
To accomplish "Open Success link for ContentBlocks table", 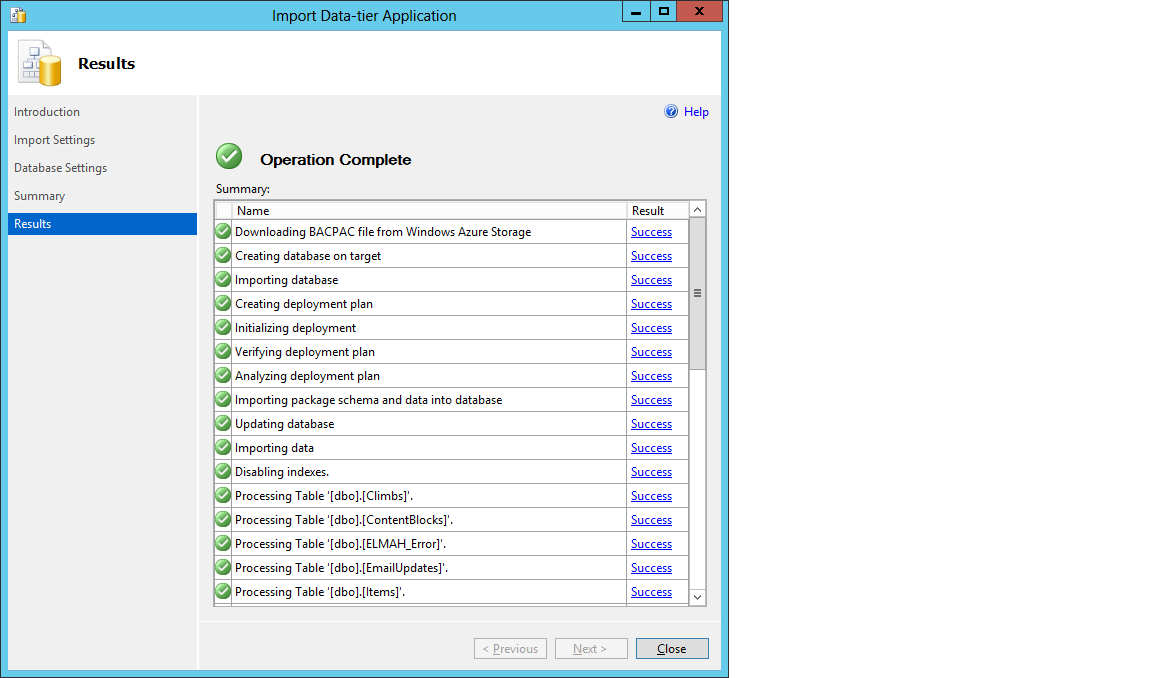I will [651, 520].
